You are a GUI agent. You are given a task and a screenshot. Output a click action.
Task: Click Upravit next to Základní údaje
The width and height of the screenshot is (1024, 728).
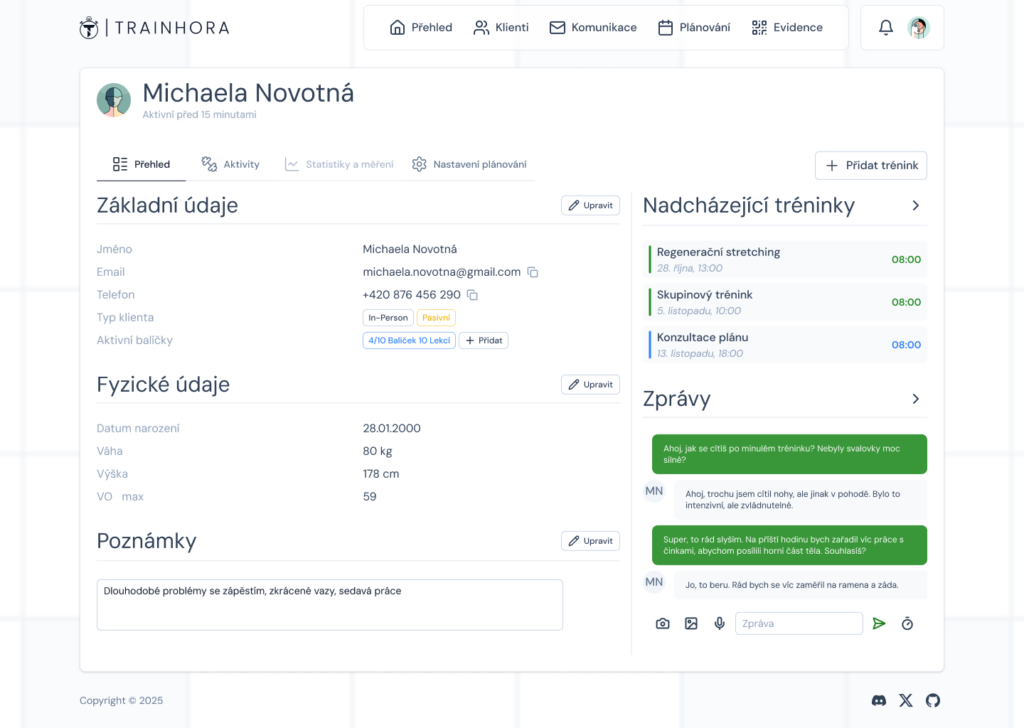click(x=590, y=206)
